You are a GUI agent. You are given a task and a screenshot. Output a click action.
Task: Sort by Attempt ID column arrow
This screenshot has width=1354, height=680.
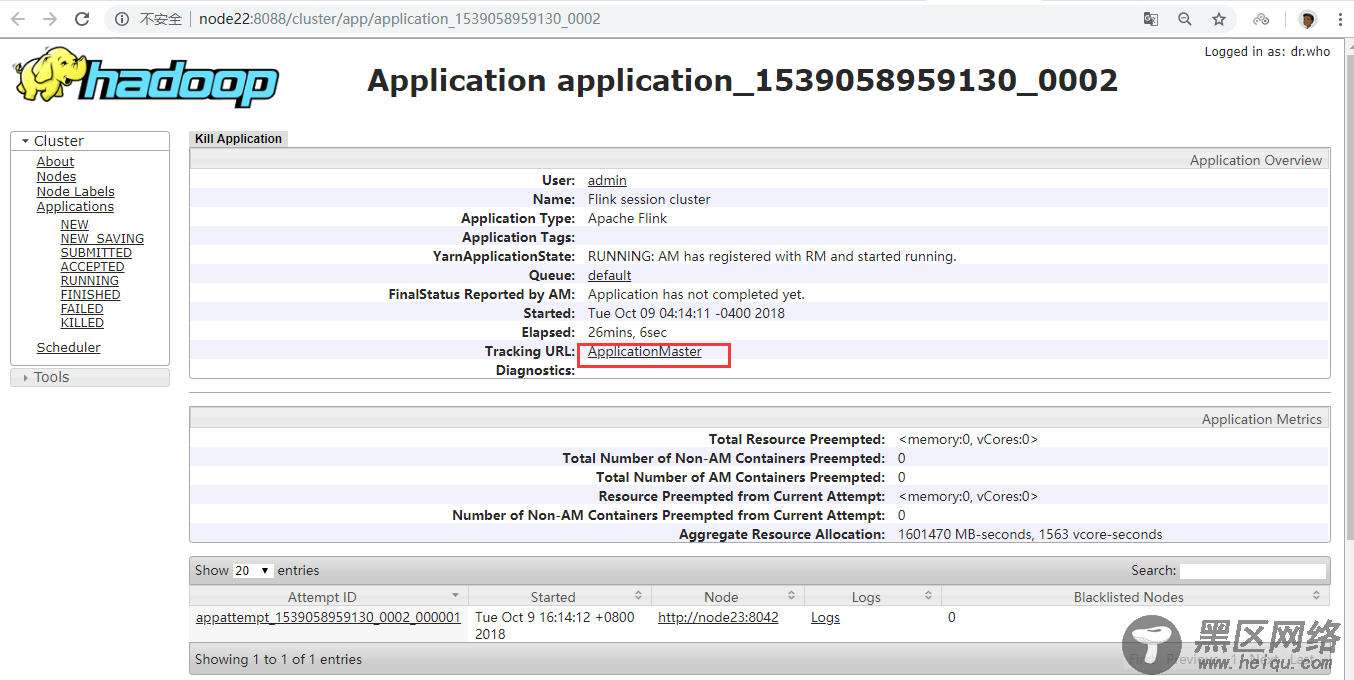[455, 596]
